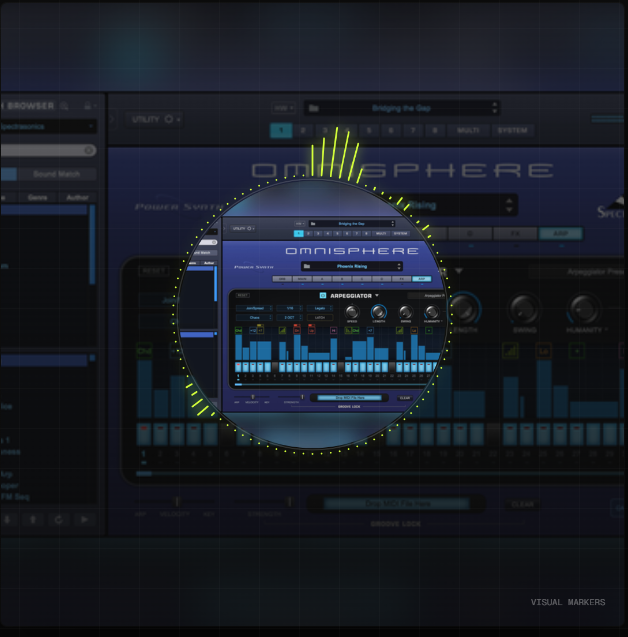Open the 1/16 clock dropdown in lens

click(x=290, y=308)
